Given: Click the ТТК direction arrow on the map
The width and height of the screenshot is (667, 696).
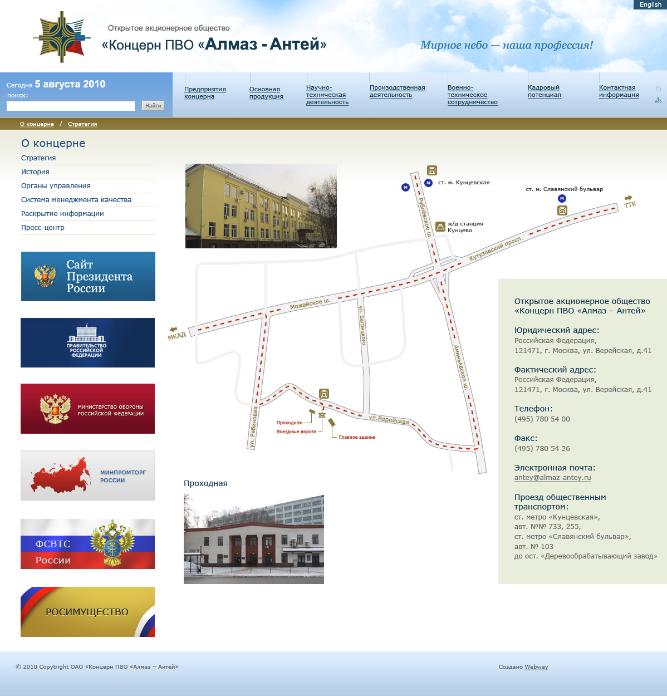Looking at the screenshot, I should pyautogui.click(x=629, y=198).
